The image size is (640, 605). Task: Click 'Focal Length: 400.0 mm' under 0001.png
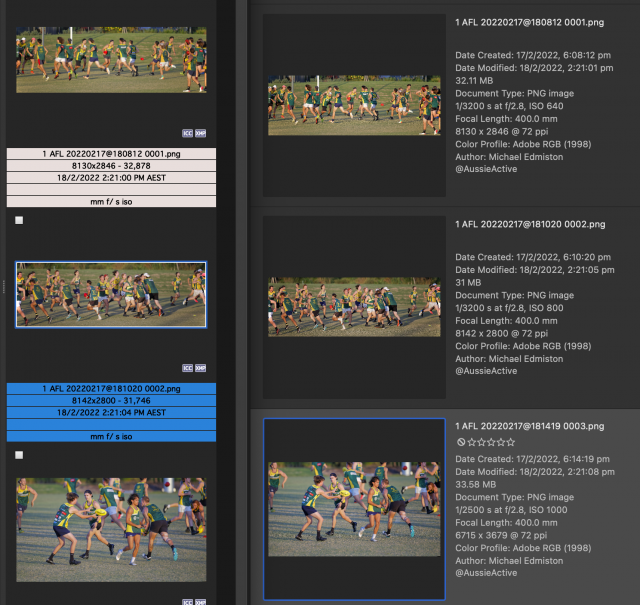tap(506, 119)
